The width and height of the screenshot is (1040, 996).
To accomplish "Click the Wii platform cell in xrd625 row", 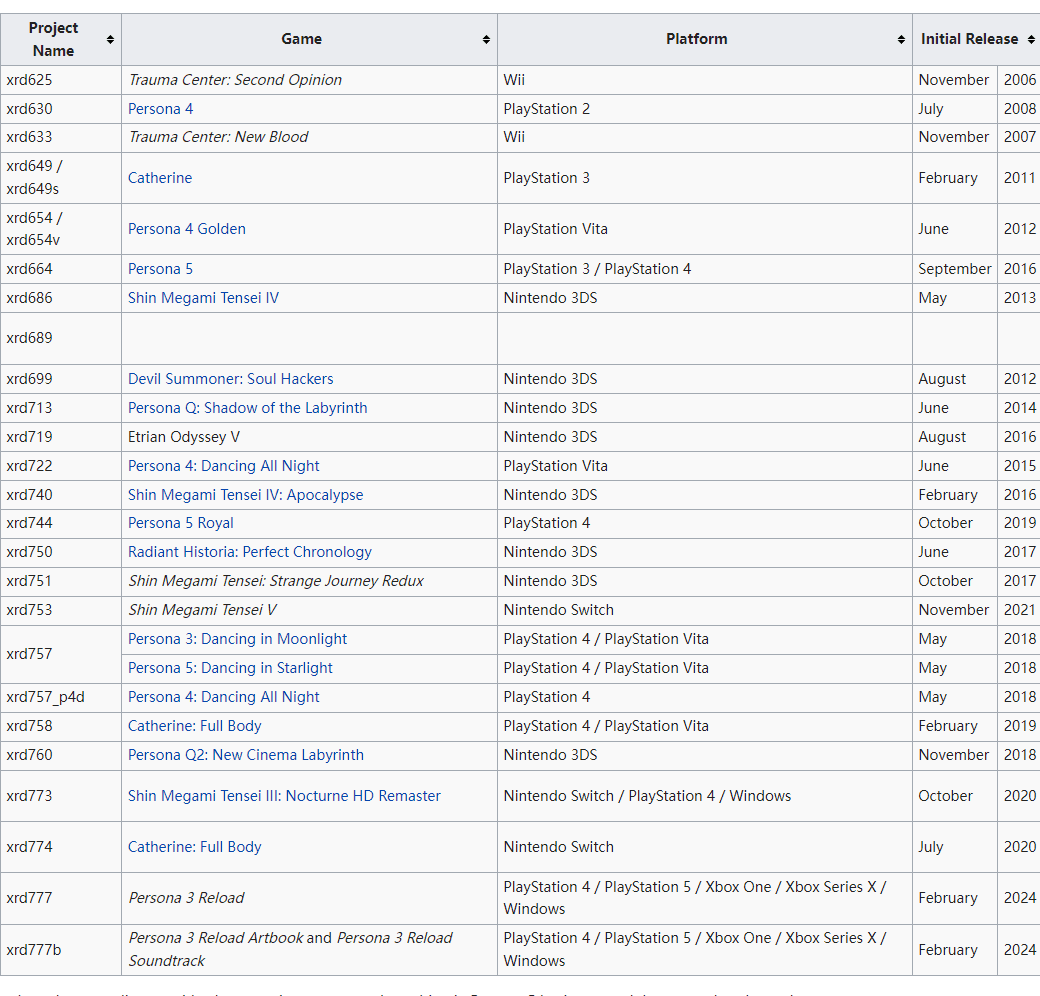I will tap(704, 80).
